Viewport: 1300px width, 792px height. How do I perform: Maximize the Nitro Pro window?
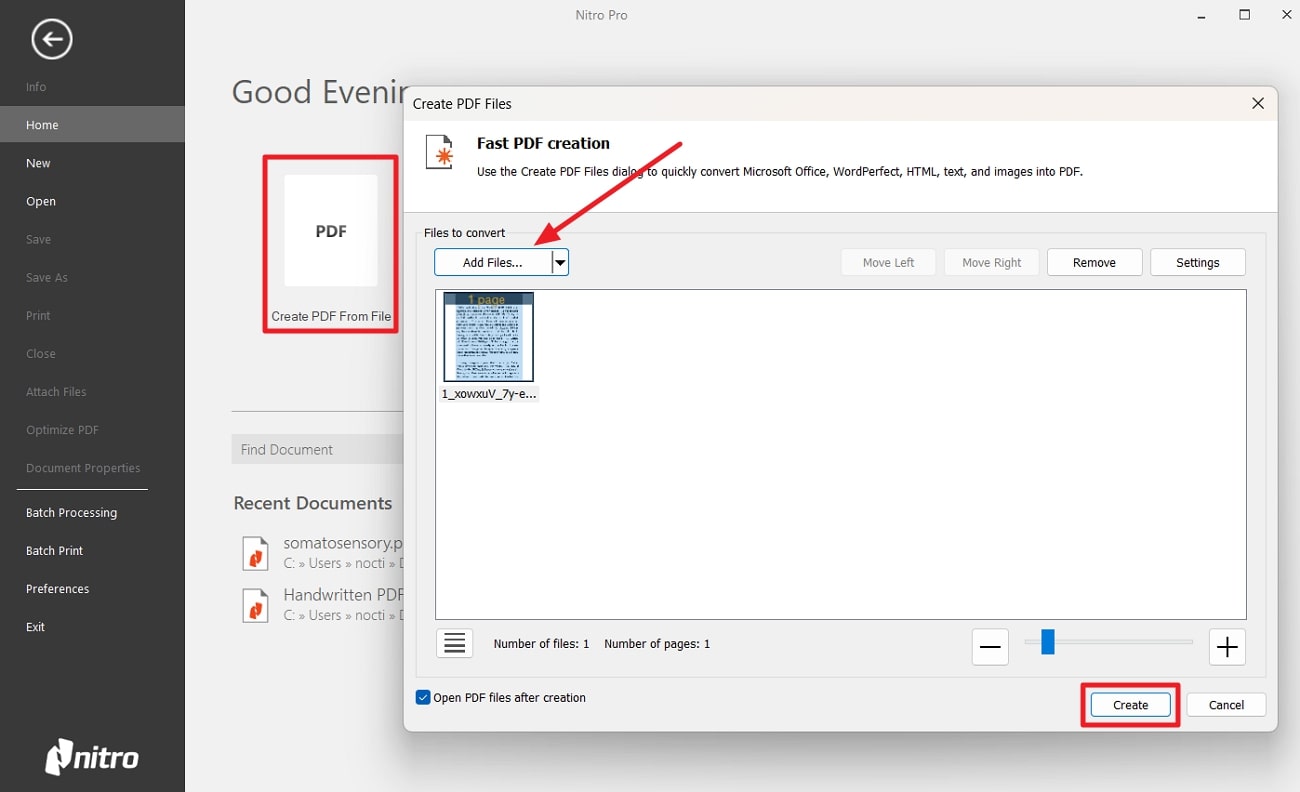pyautogui.click(x=1245, y=15)
